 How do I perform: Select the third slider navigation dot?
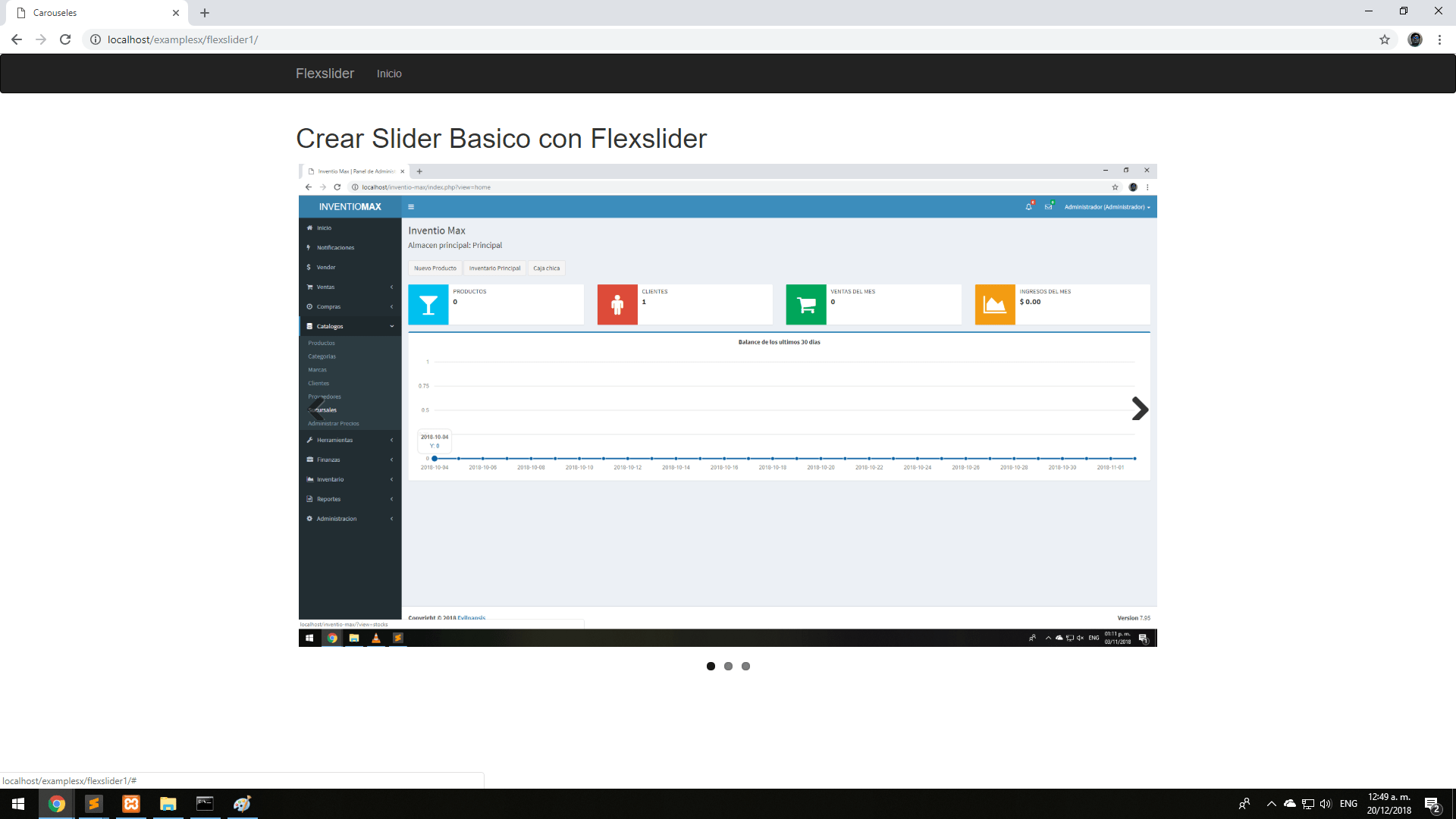click(745, 666)
